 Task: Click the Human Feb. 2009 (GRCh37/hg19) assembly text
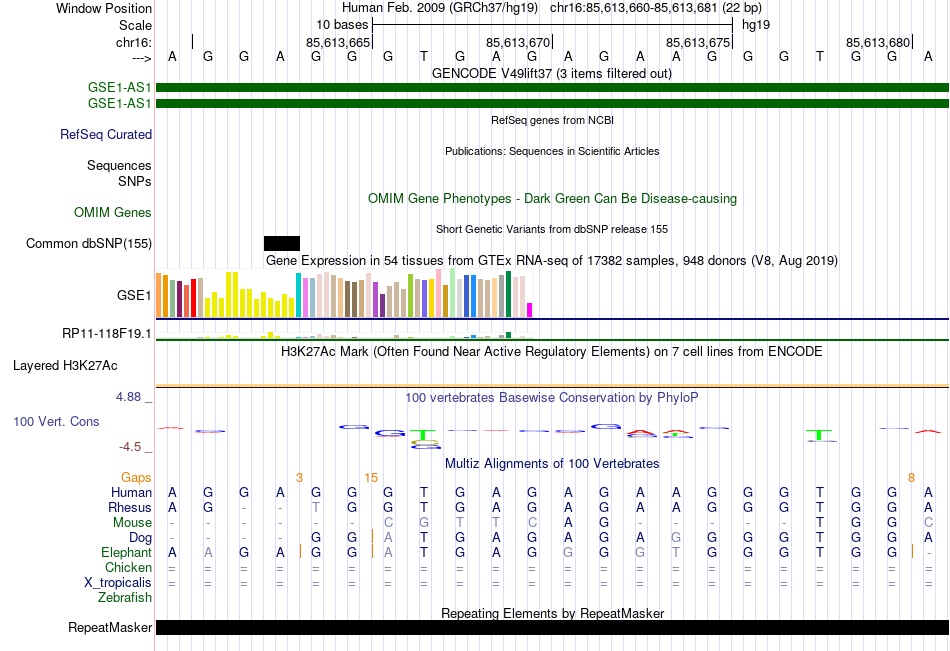click(440, 8)
